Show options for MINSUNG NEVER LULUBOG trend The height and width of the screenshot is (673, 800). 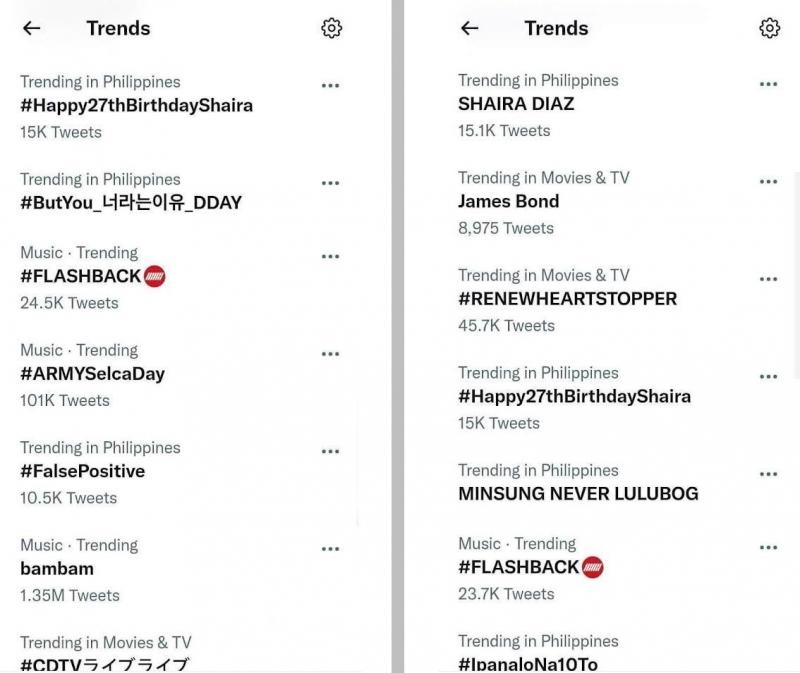pyautogui.click(x=768, y=474)
